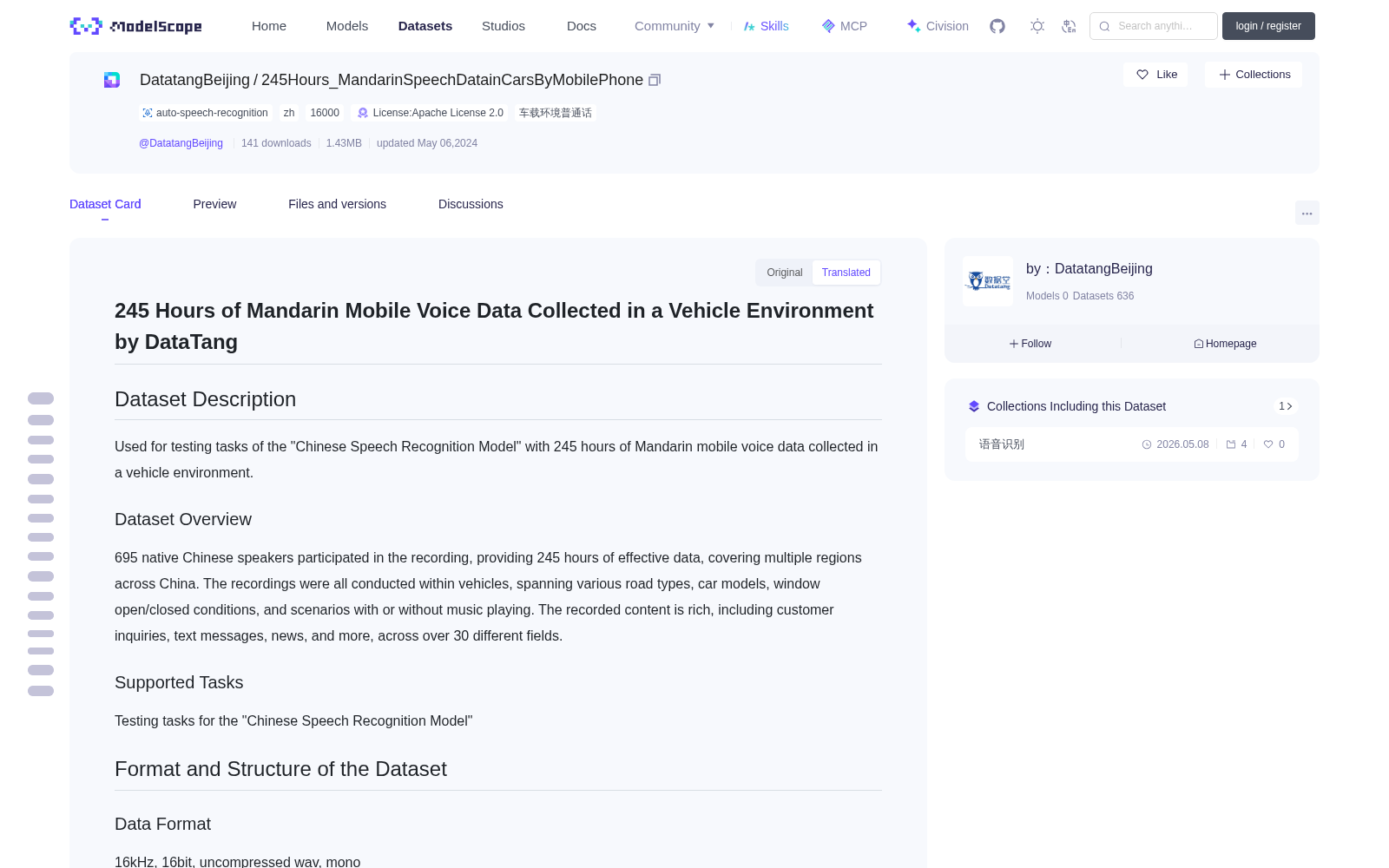
Task: Go to the Home page
Action: 269,26
